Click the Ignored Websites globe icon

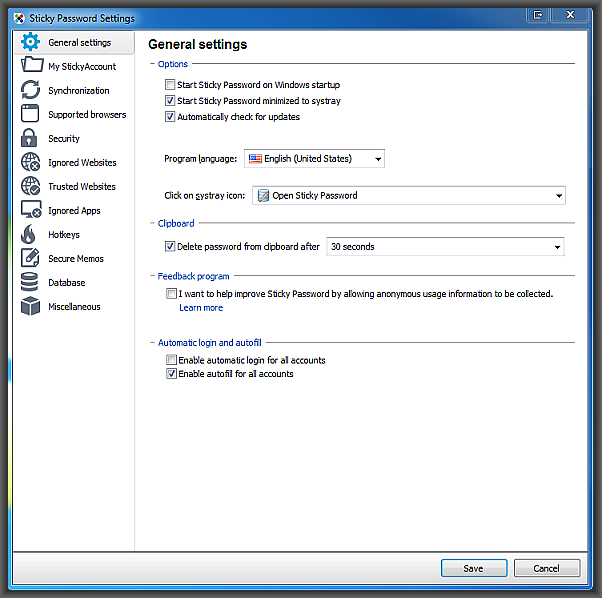point(30,162)
